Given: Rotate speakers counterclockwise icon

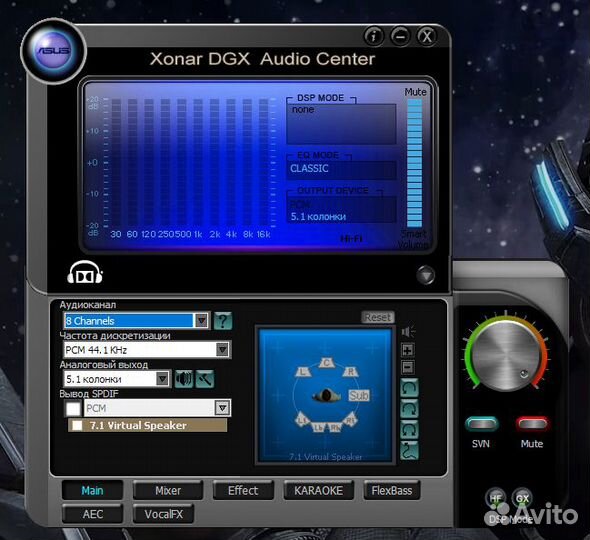Looking at the screenshot, I should click(x=409, y=388).
